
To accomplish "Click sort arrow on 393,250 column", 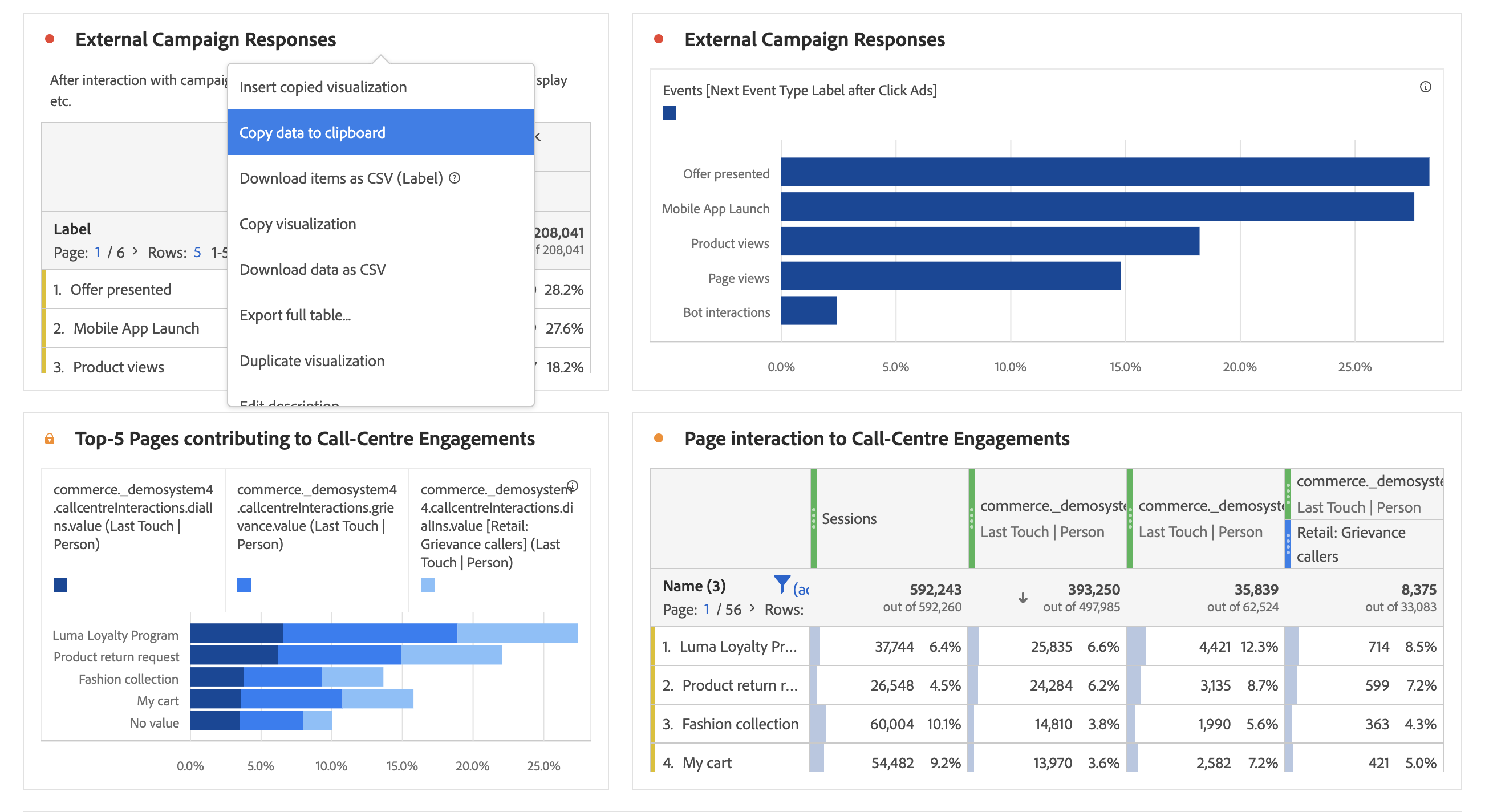I will pos(1022,598).
